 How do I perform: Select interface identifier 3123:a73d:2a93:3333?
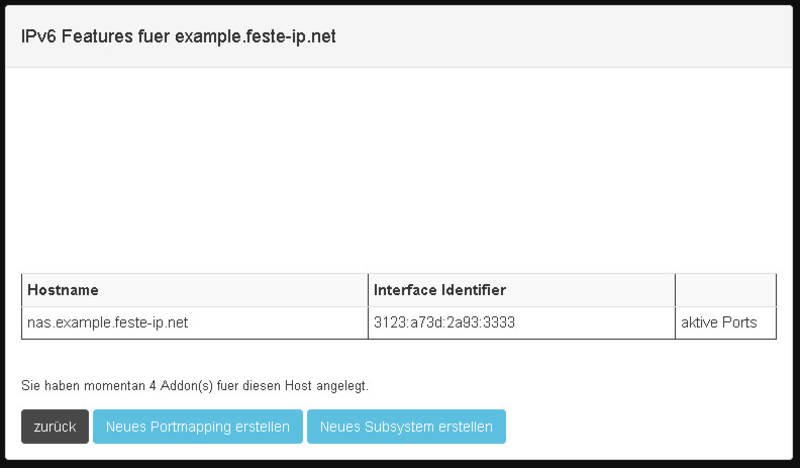point(521,323)
